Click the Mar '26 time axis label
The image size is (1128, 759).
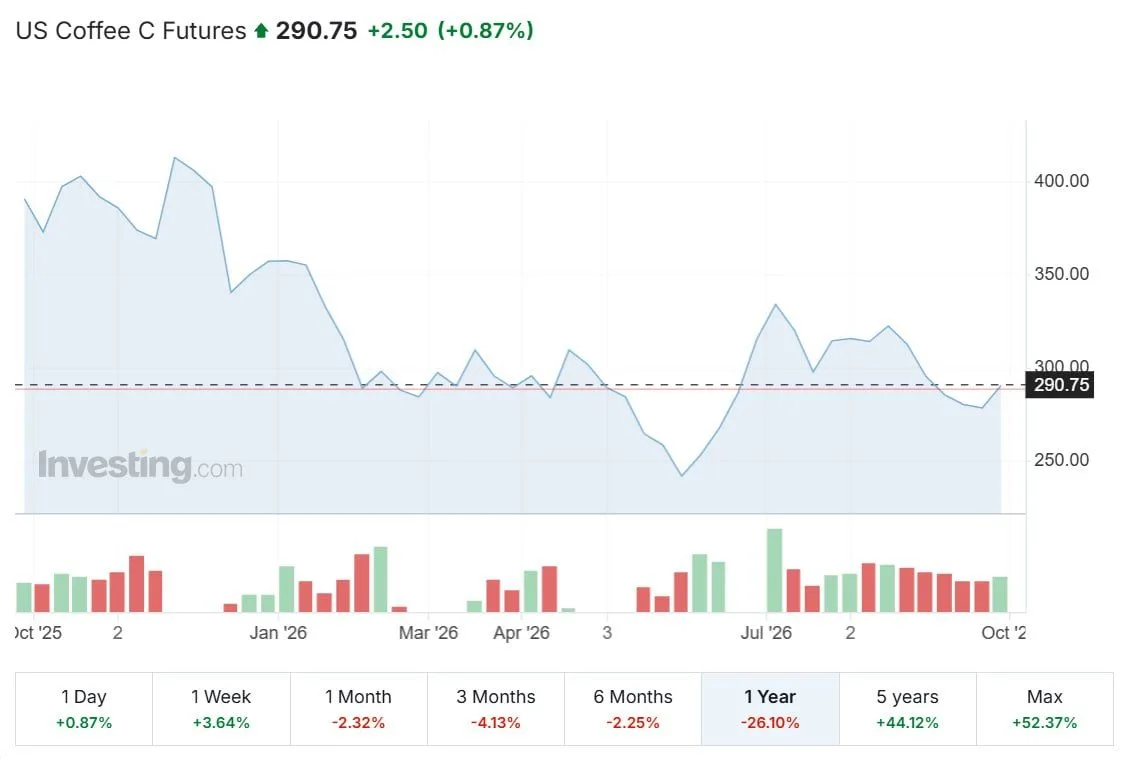(x=428, y=633)
